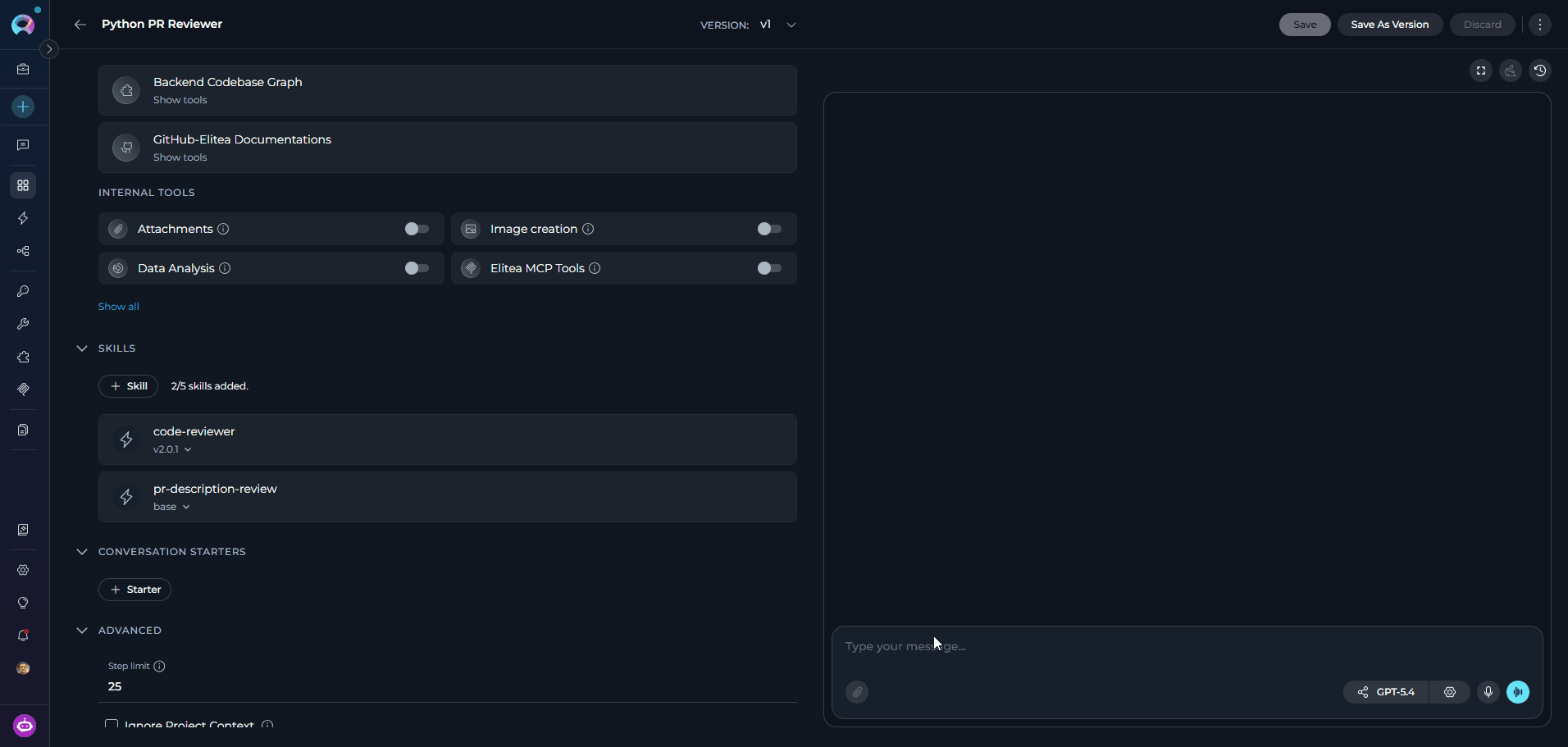
Task: Click the Type your message input
Action: (1187, 646)
